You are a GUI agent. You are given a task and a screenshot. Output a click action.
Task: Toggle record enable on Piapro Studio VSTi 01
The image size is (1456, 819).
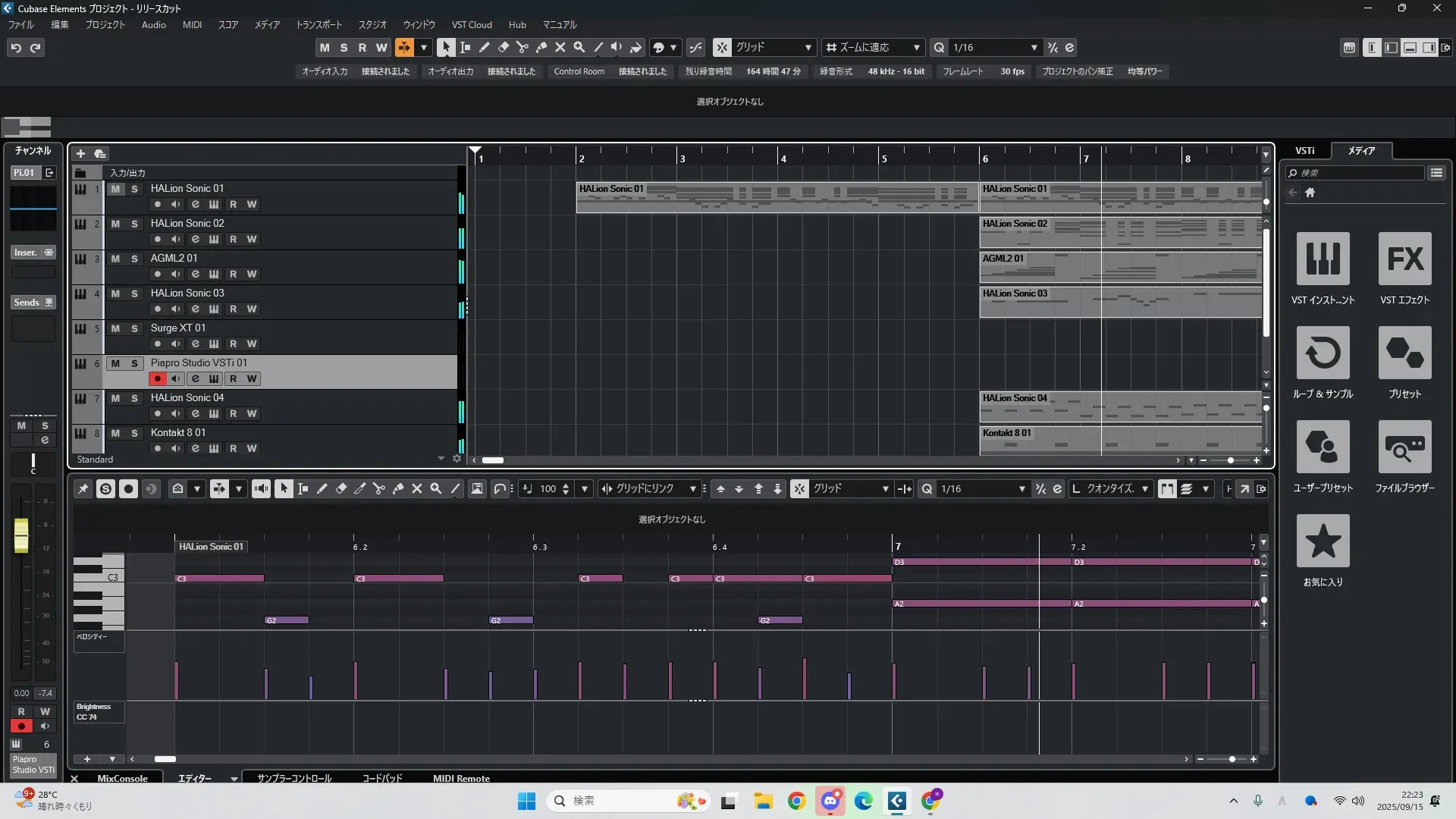pyautogui.click(x=157, y=379)
